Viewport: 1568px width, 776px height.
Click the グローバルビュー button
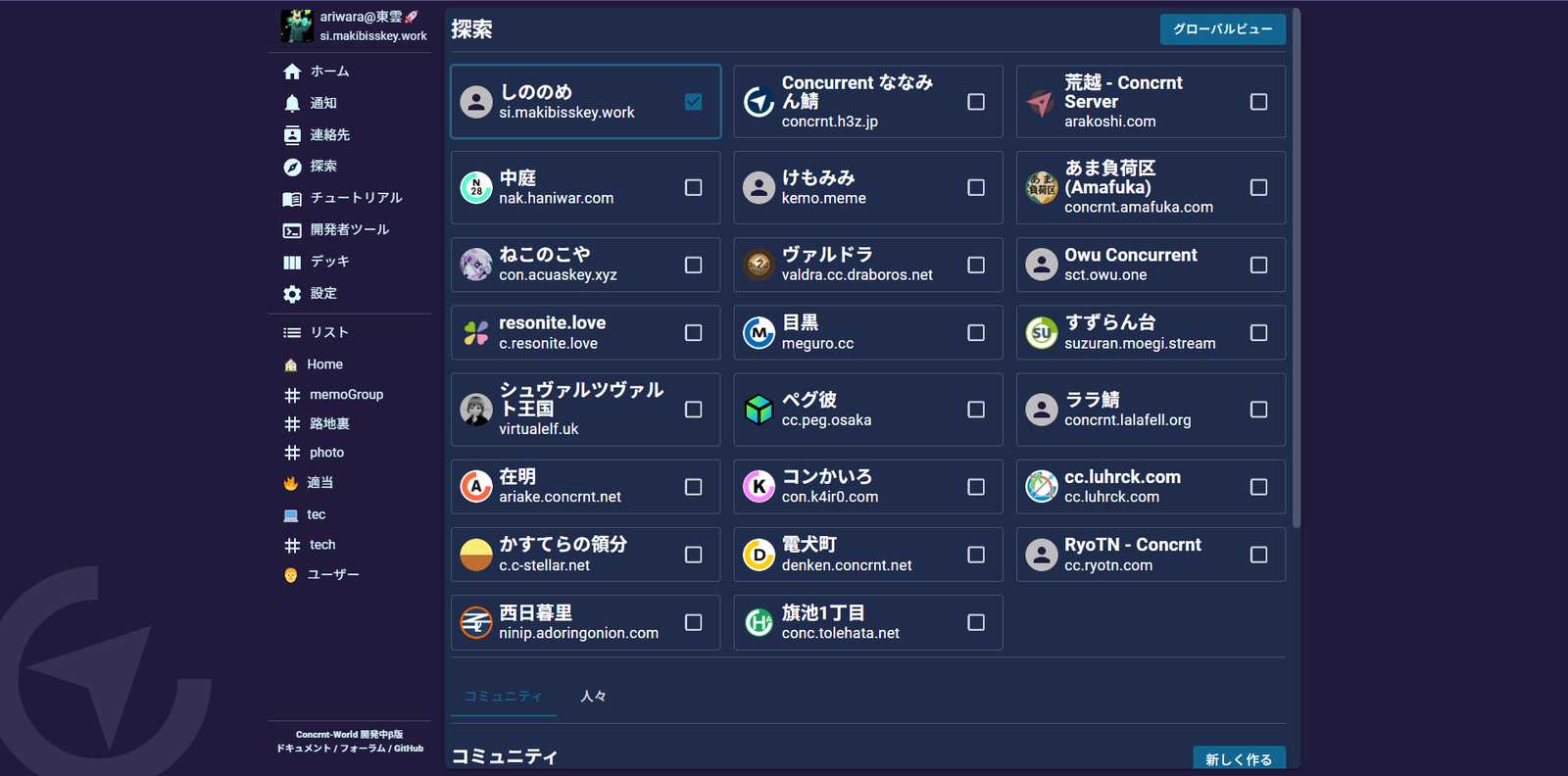[1222, 29]
